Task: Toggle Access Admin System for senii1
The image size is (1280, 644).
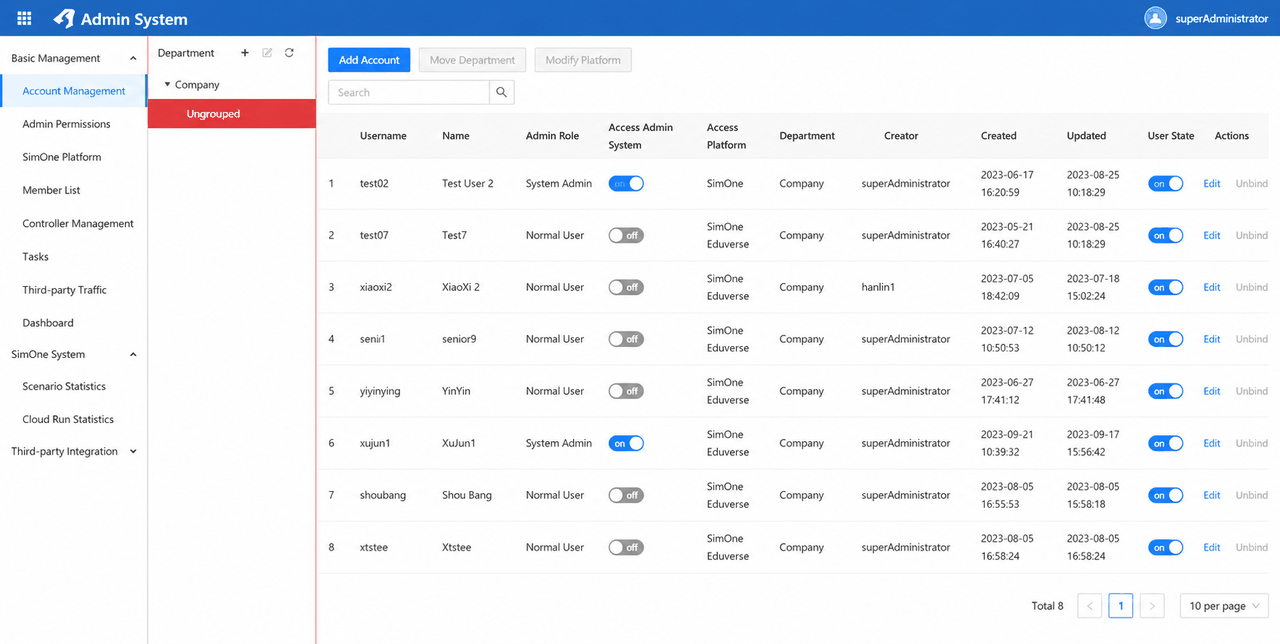Action: point(626,339)
